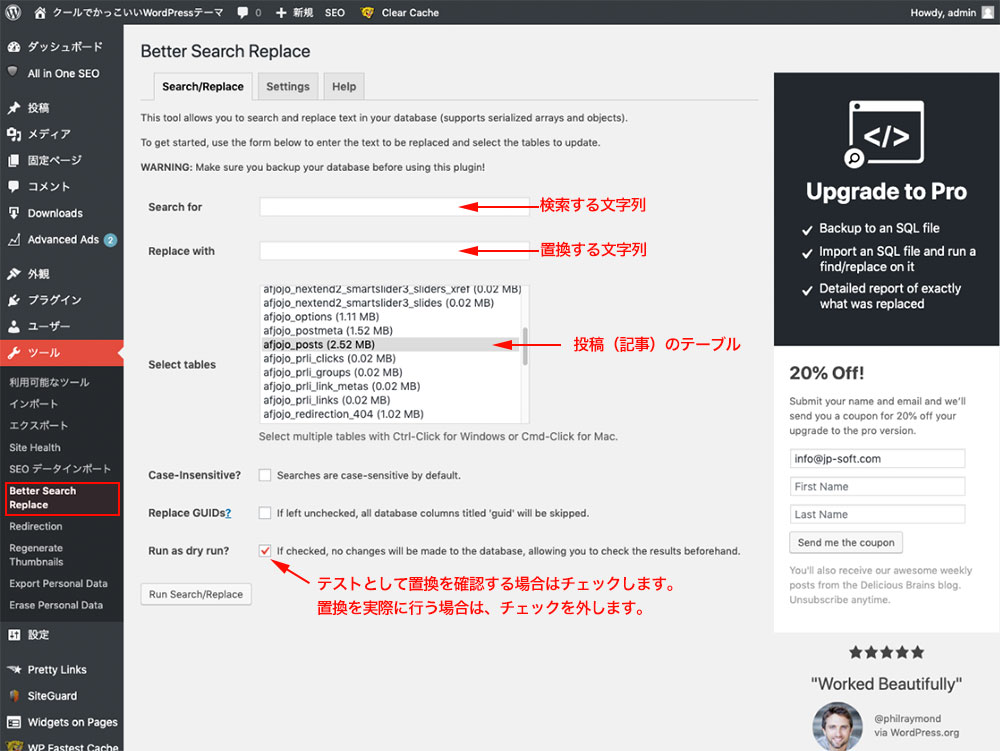Viewport: 1000px width, 751px height.
Task: Open Erase Personal Data submenu item
Action: [x=56, y=605]
